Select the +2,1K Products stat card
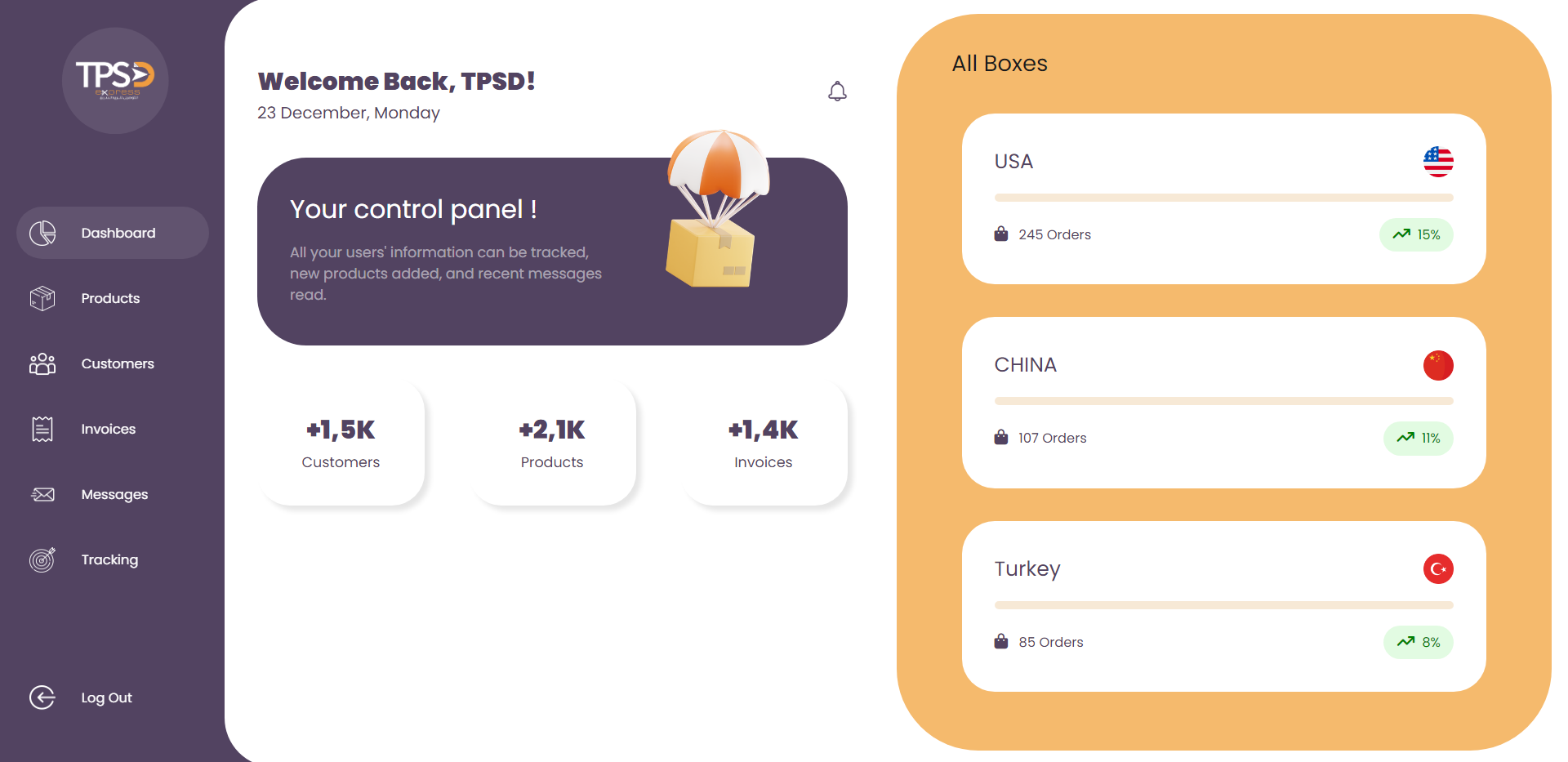The width and height of the screenshot is (1568, 762). pyautogui.click(x=553, y=443)
